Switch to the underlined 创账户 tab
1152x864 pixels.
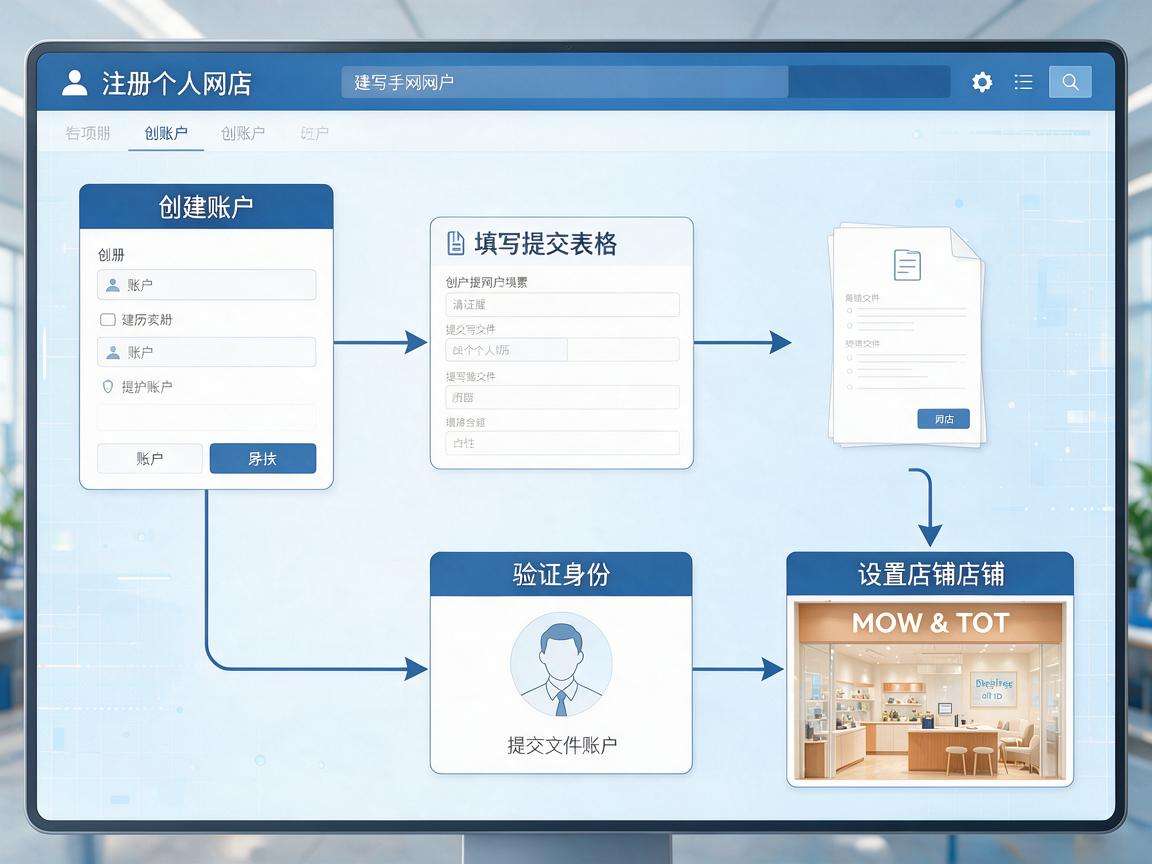(x=166, y=133)
